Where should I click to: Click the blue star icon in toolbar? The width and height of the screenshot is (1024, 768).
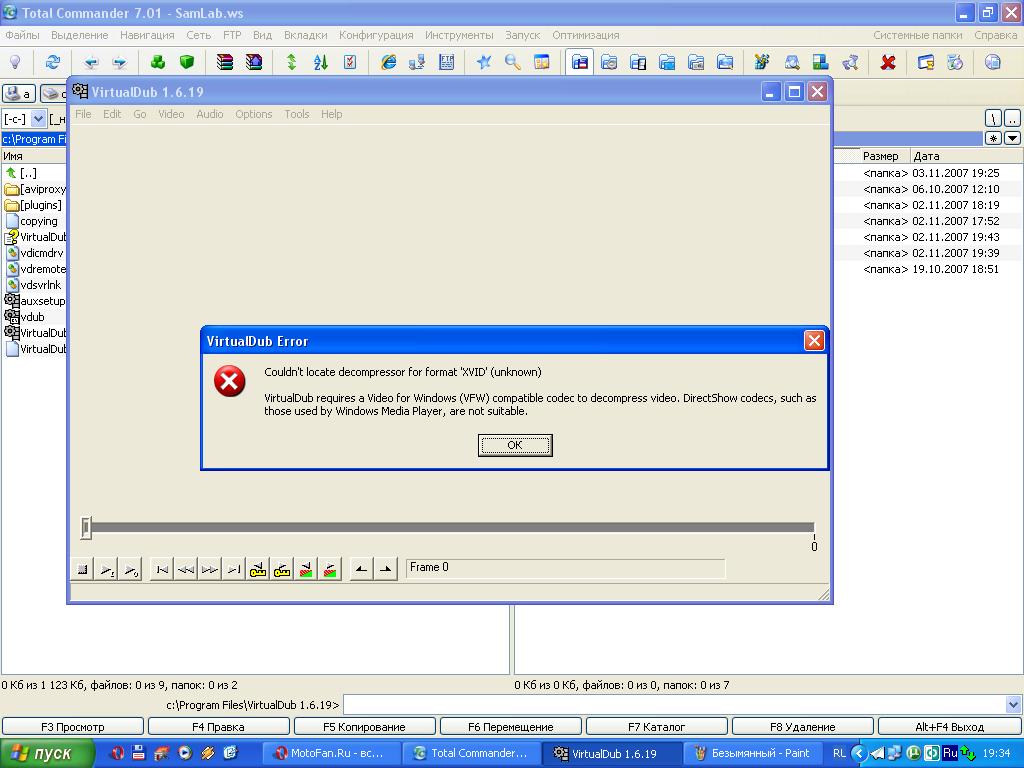(x=484, y=63)
